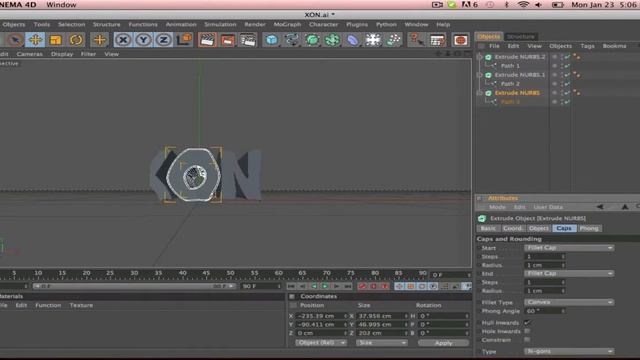Image resolution: width=640 pixels, height=360 pixels.
Task: Open the Python menu
Action: coord(386,24)
